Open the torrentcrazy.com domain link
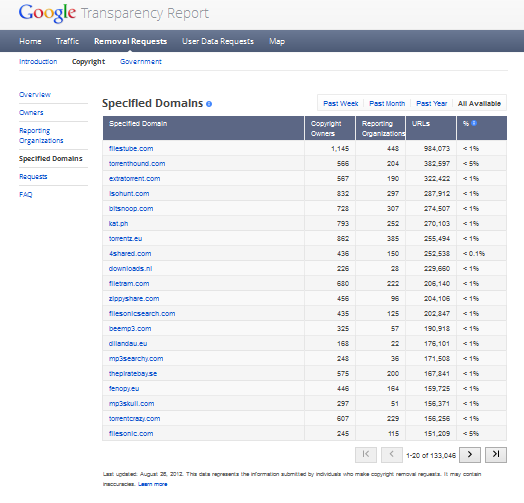Screen dimensions: 524x503 coord(134,419)
